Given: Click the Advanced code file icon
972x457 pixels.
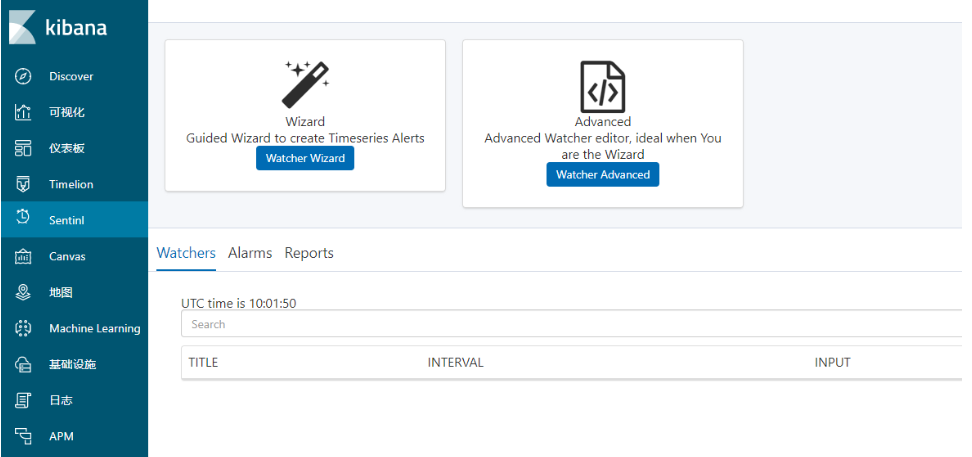Looking at the screenshot, I should coord(603,87).
